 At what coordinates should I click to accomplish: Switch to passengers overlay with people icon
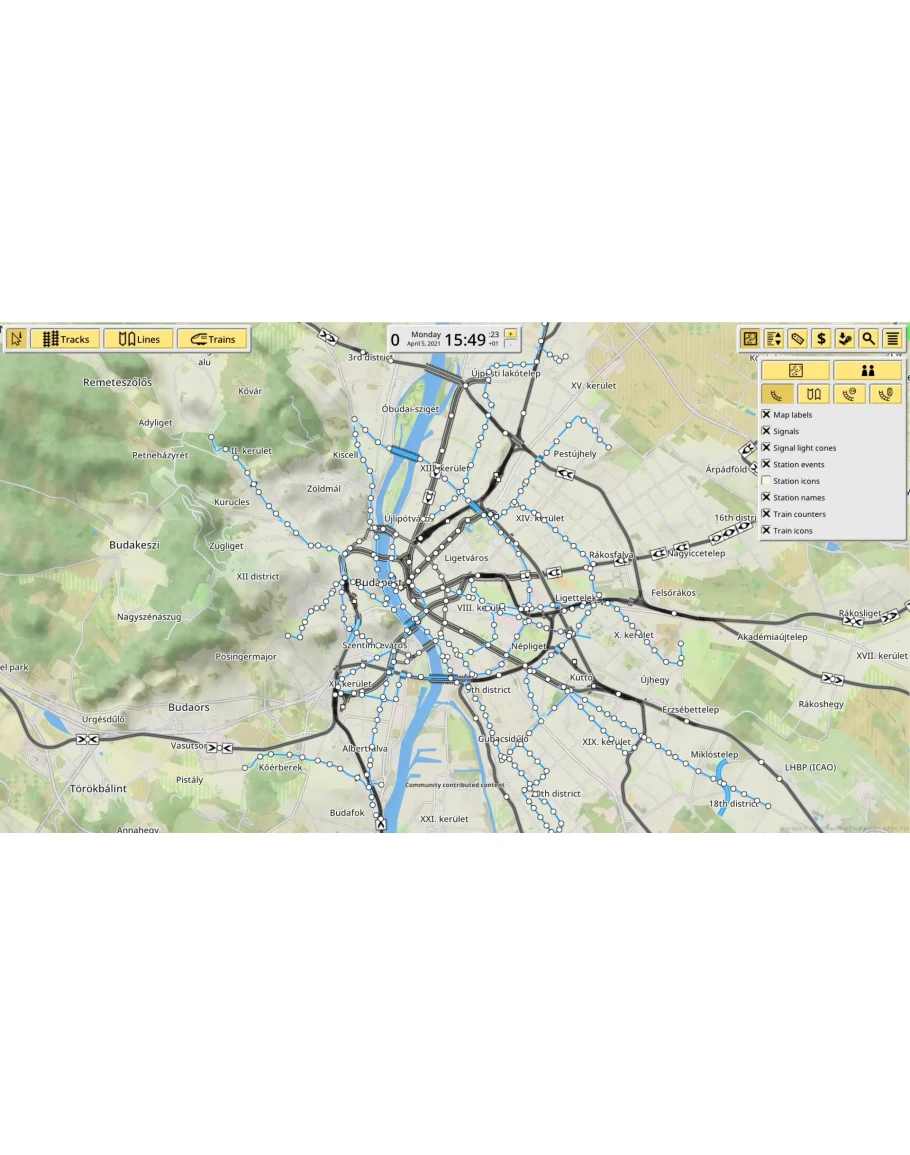pos(867,370)
